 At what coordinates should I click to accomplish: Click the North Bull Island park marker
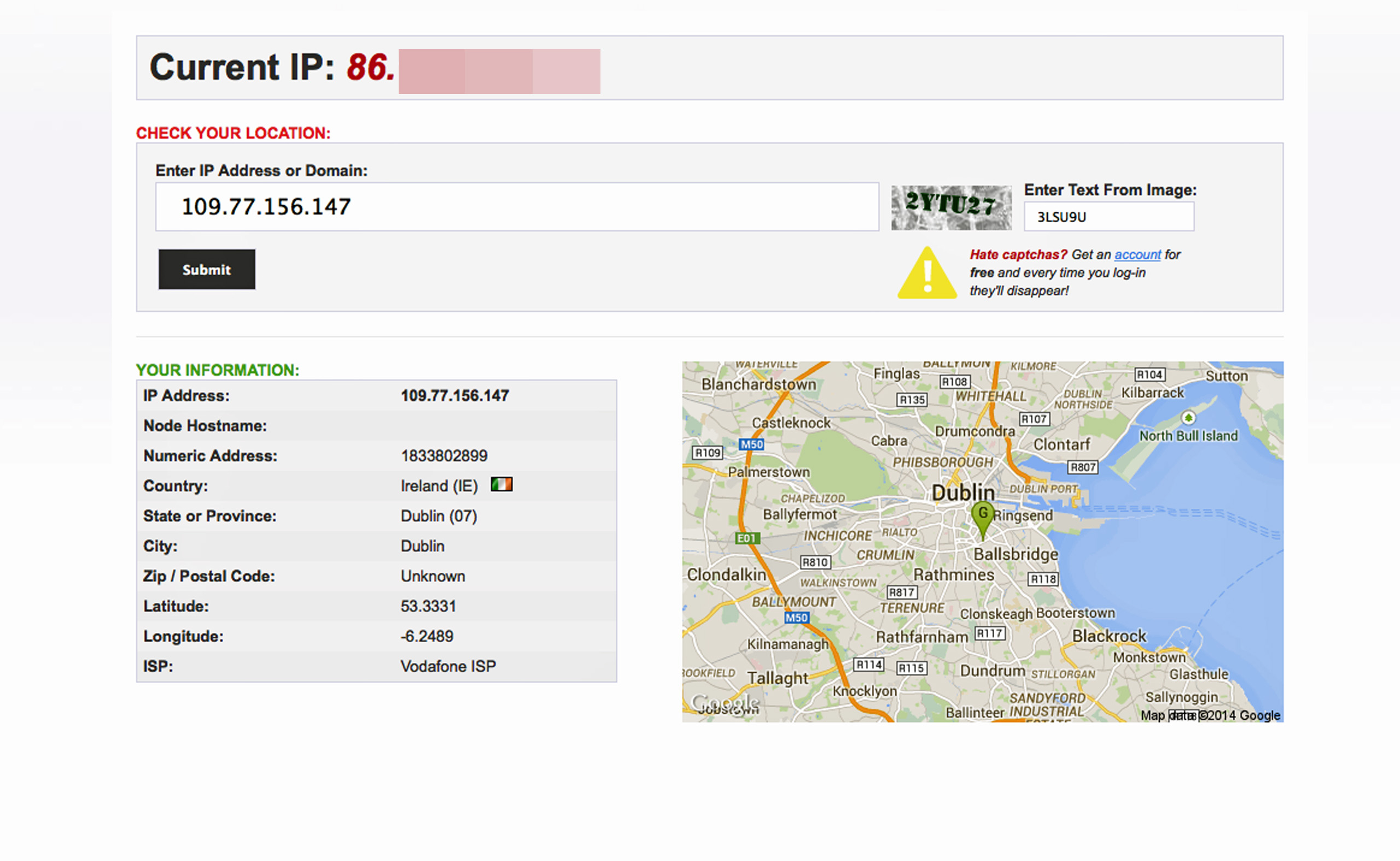click(1188, 418)
